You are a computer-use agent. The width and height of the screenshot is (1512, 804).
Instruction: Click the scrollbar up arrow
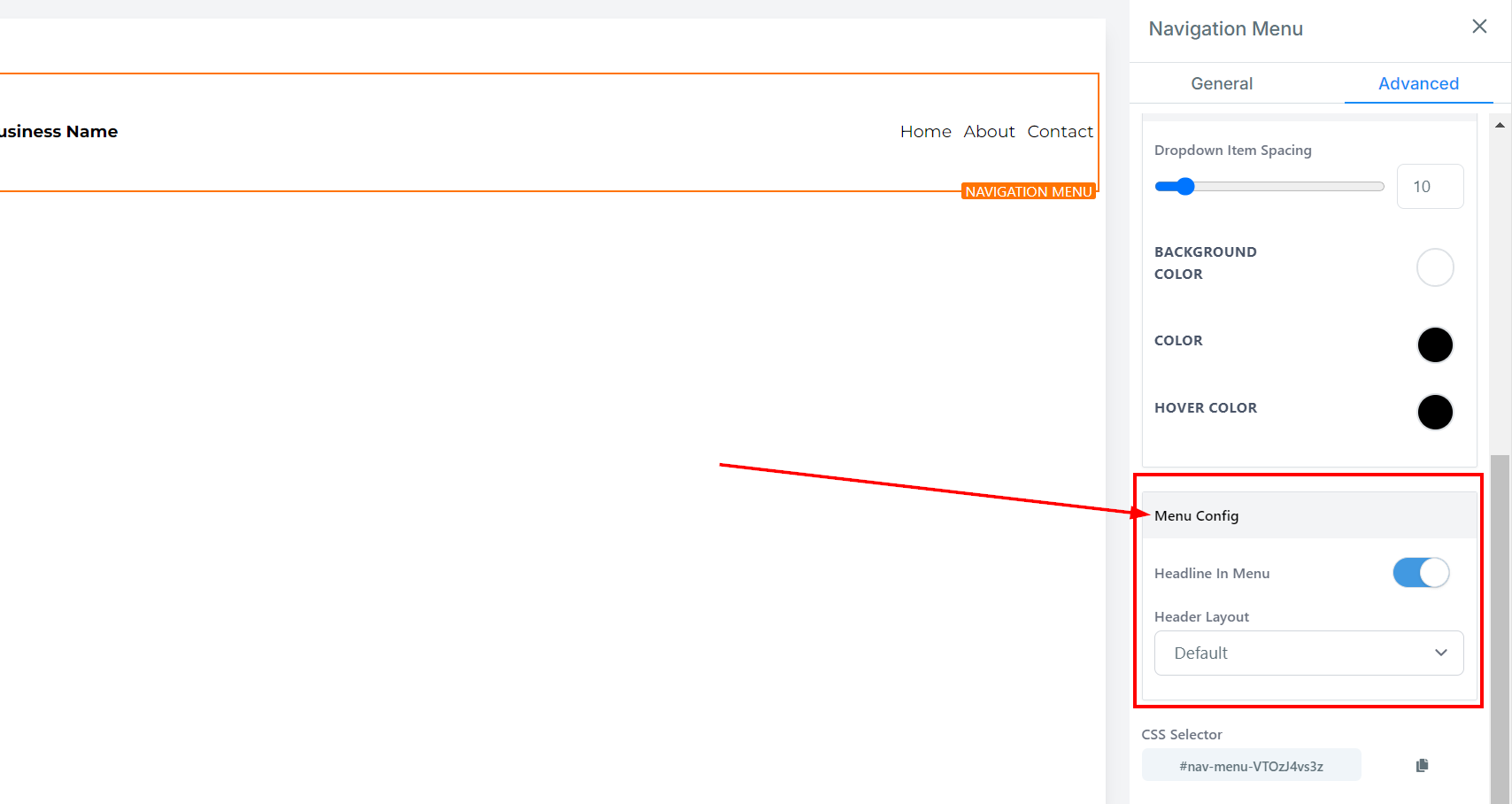(x=1500, y=125)
